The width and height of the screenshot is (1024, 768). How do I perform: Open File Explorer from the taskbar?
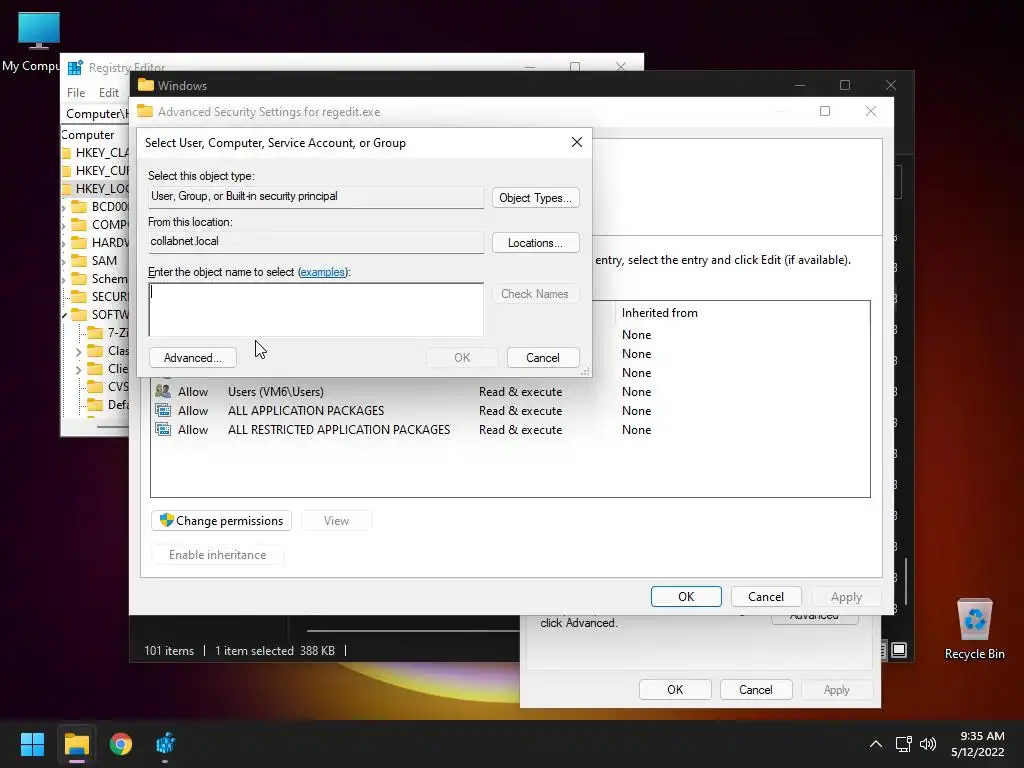pos(76,744)
